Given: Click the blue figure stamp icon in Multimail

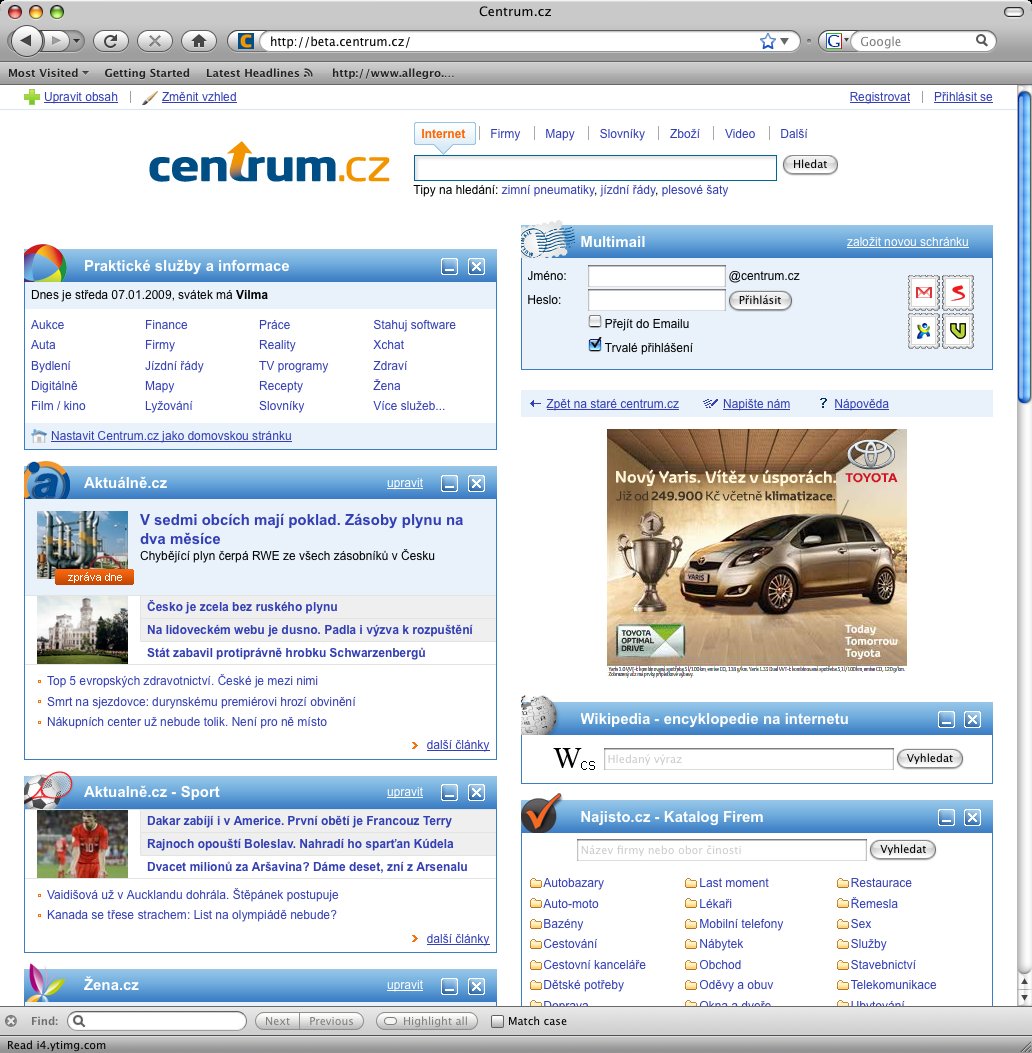Looking at the screenshot, I should coord(923,331).
